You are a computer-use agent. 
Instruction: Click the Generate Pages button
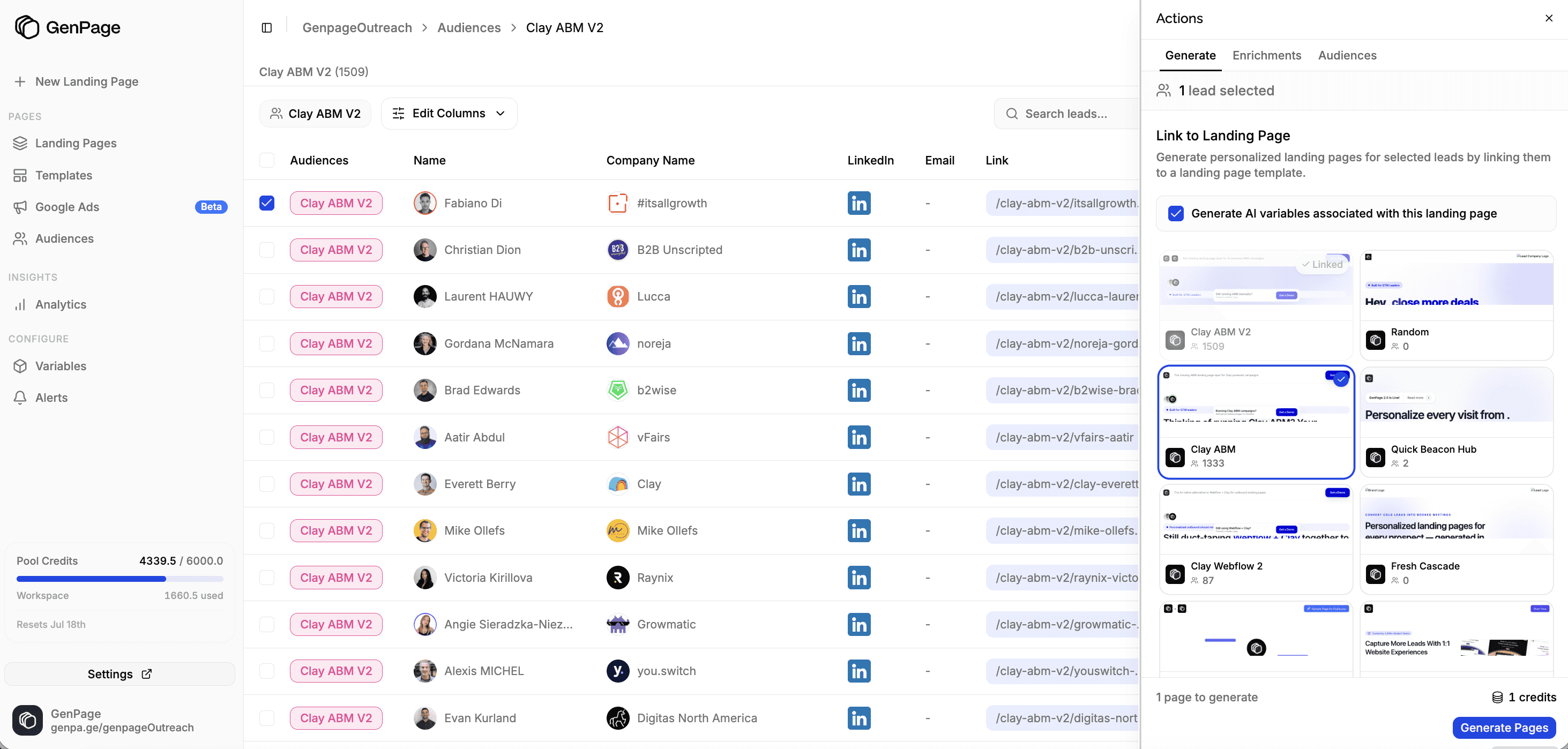coord(1504,728)
